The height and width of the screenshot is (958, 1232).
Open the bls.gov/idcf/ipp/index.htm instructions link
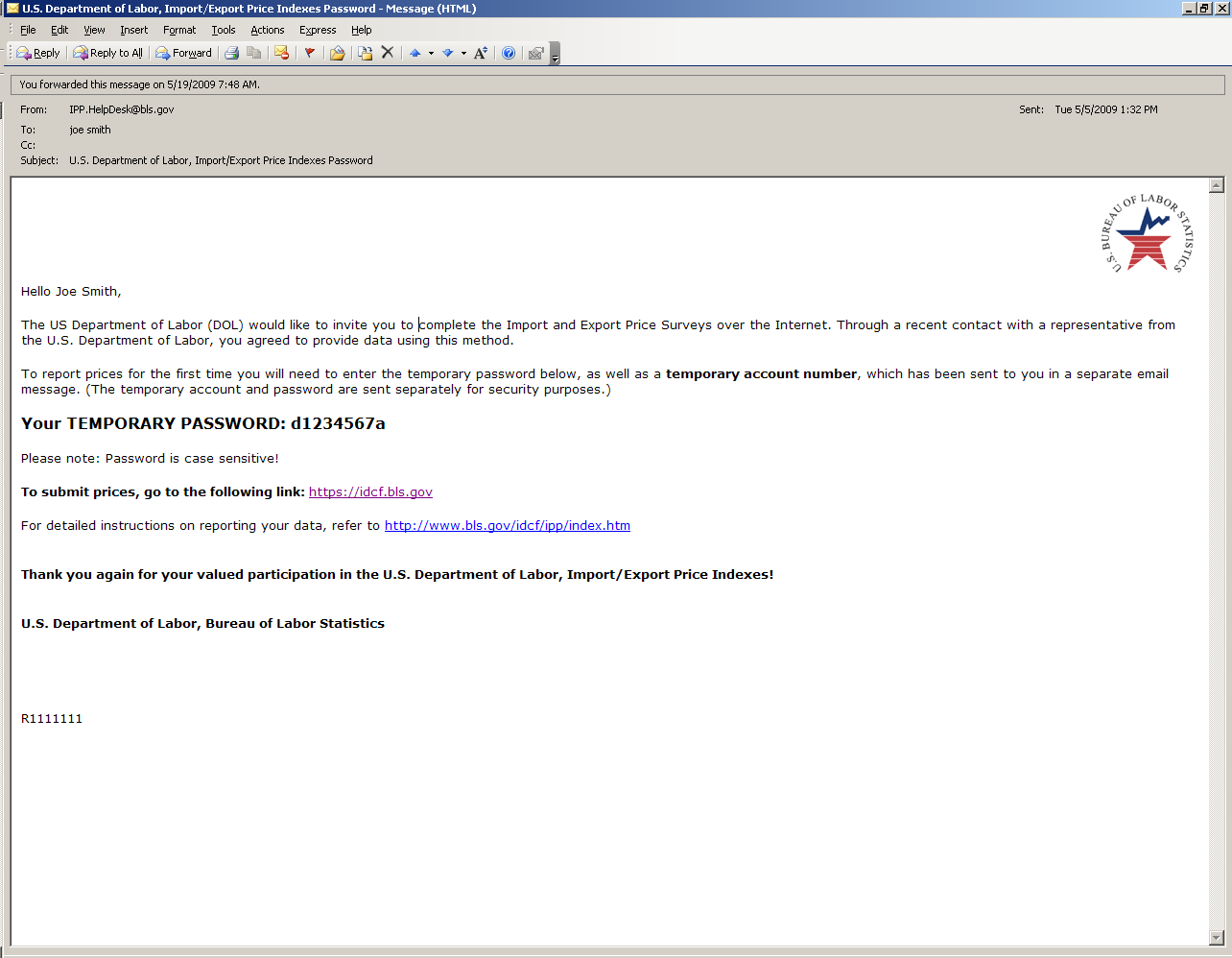pyautogui.click(x=507, y=526)
